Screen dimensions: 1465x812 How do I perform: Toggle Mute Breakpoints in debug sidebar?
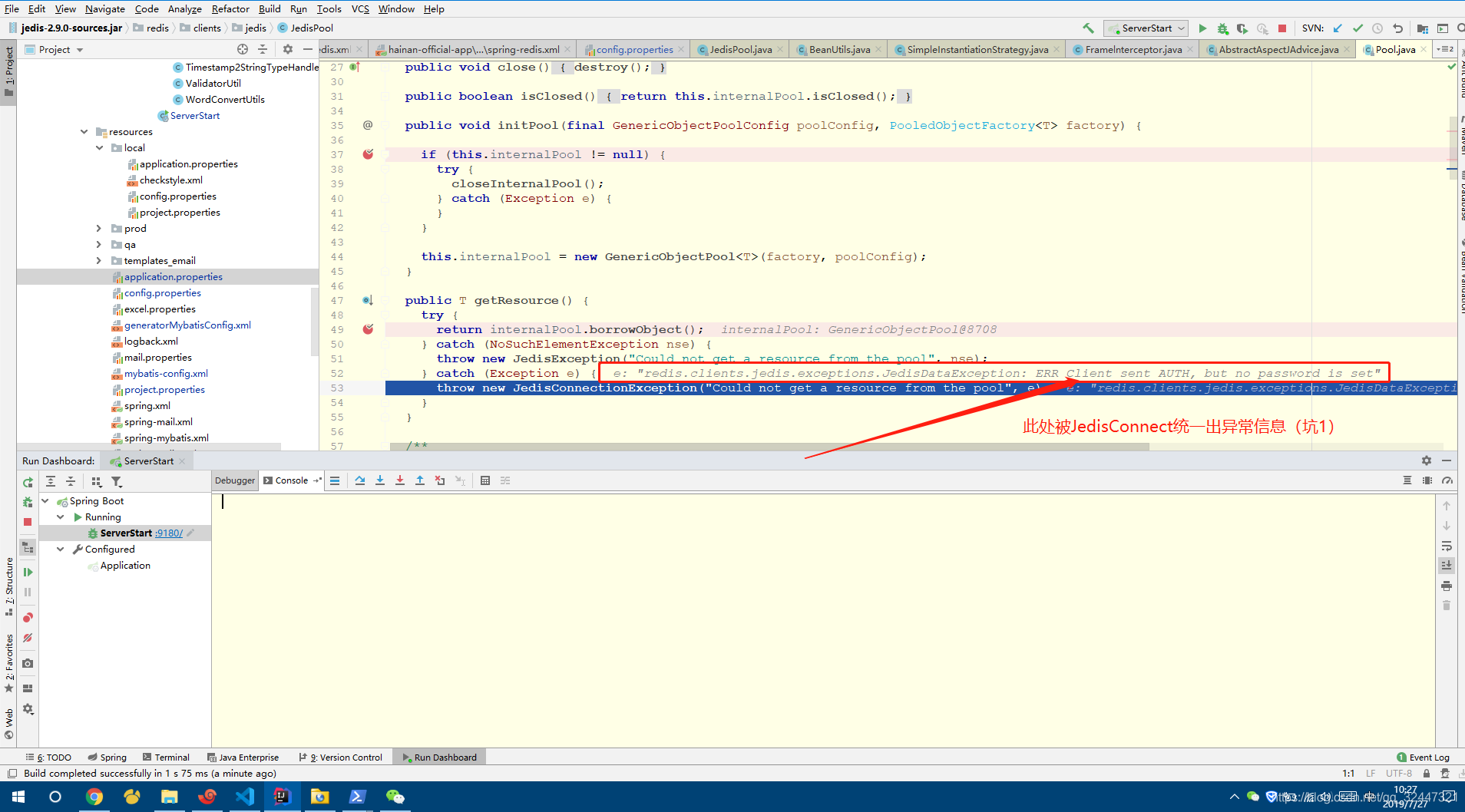point(28,638)
